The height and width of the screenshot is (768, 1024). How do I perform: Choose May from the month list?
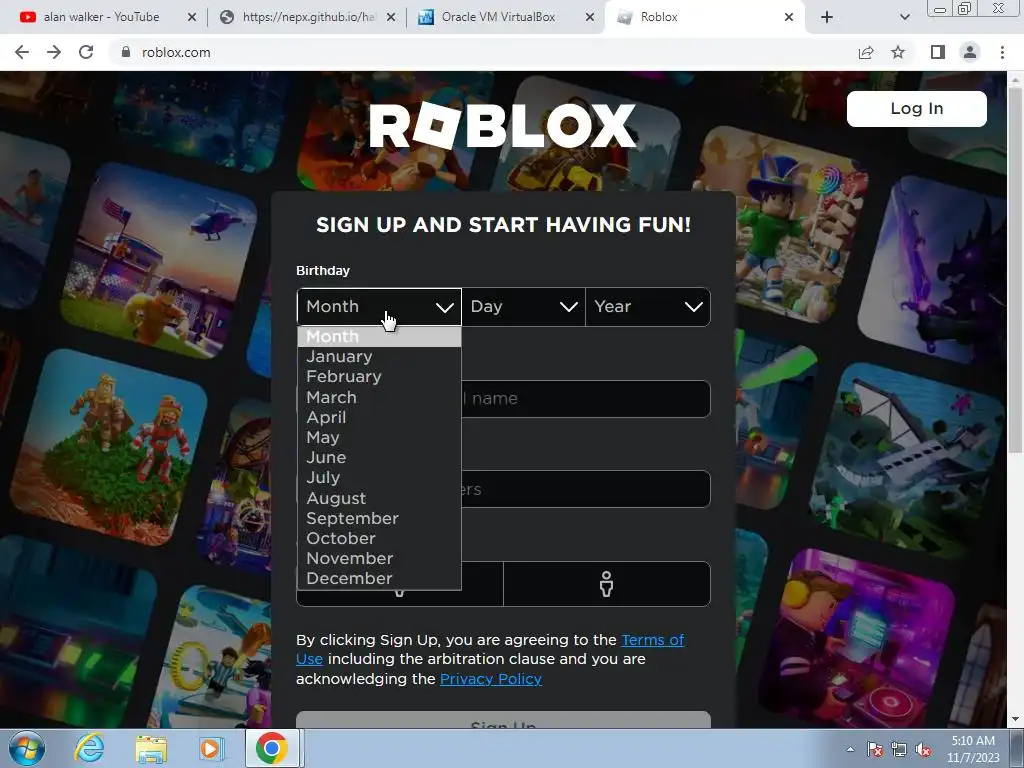[x=379, y=438]
